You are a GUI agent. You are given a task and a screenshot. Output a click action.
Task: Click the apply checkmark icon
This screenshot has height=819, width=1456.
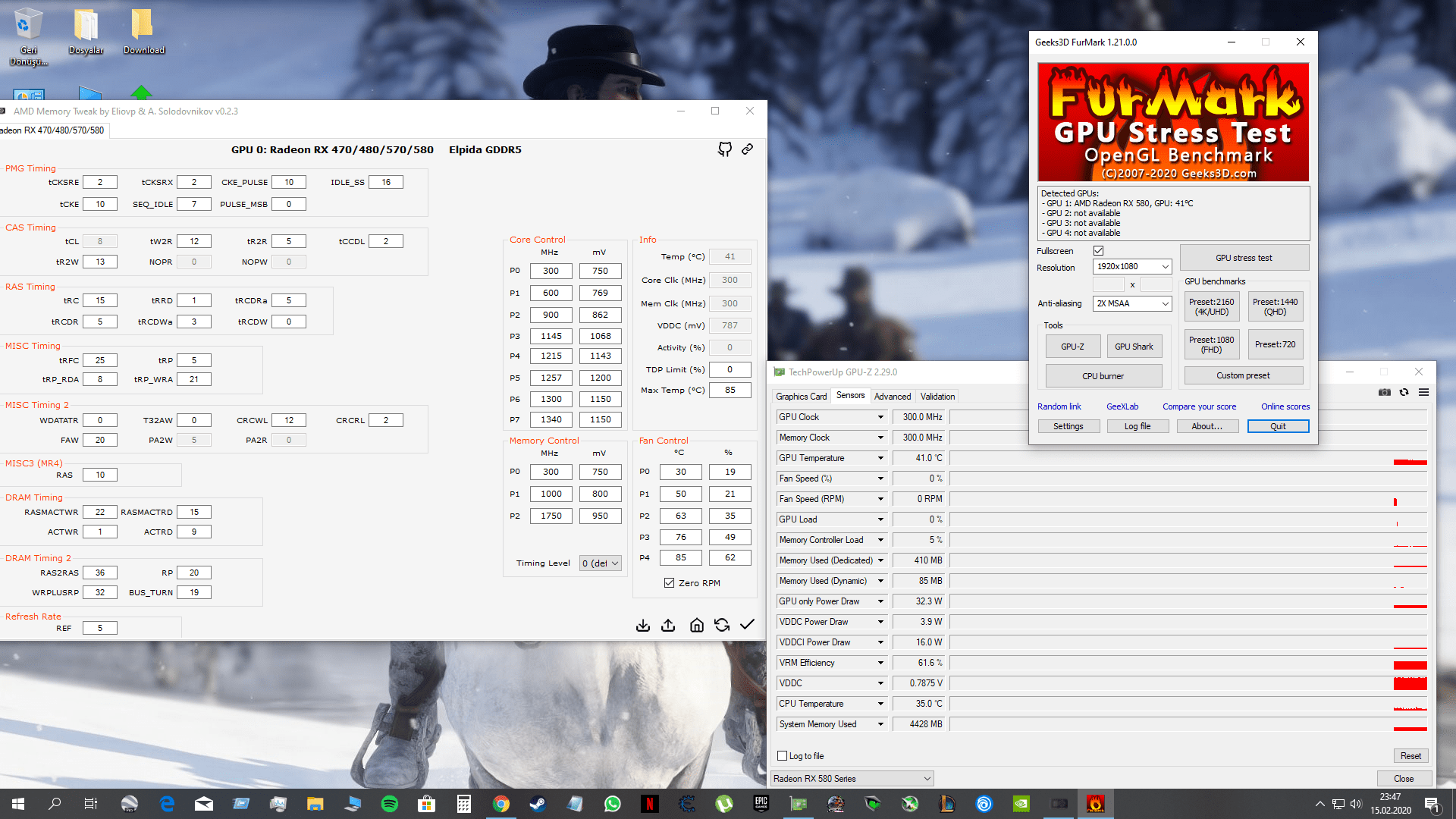(747, 624)
